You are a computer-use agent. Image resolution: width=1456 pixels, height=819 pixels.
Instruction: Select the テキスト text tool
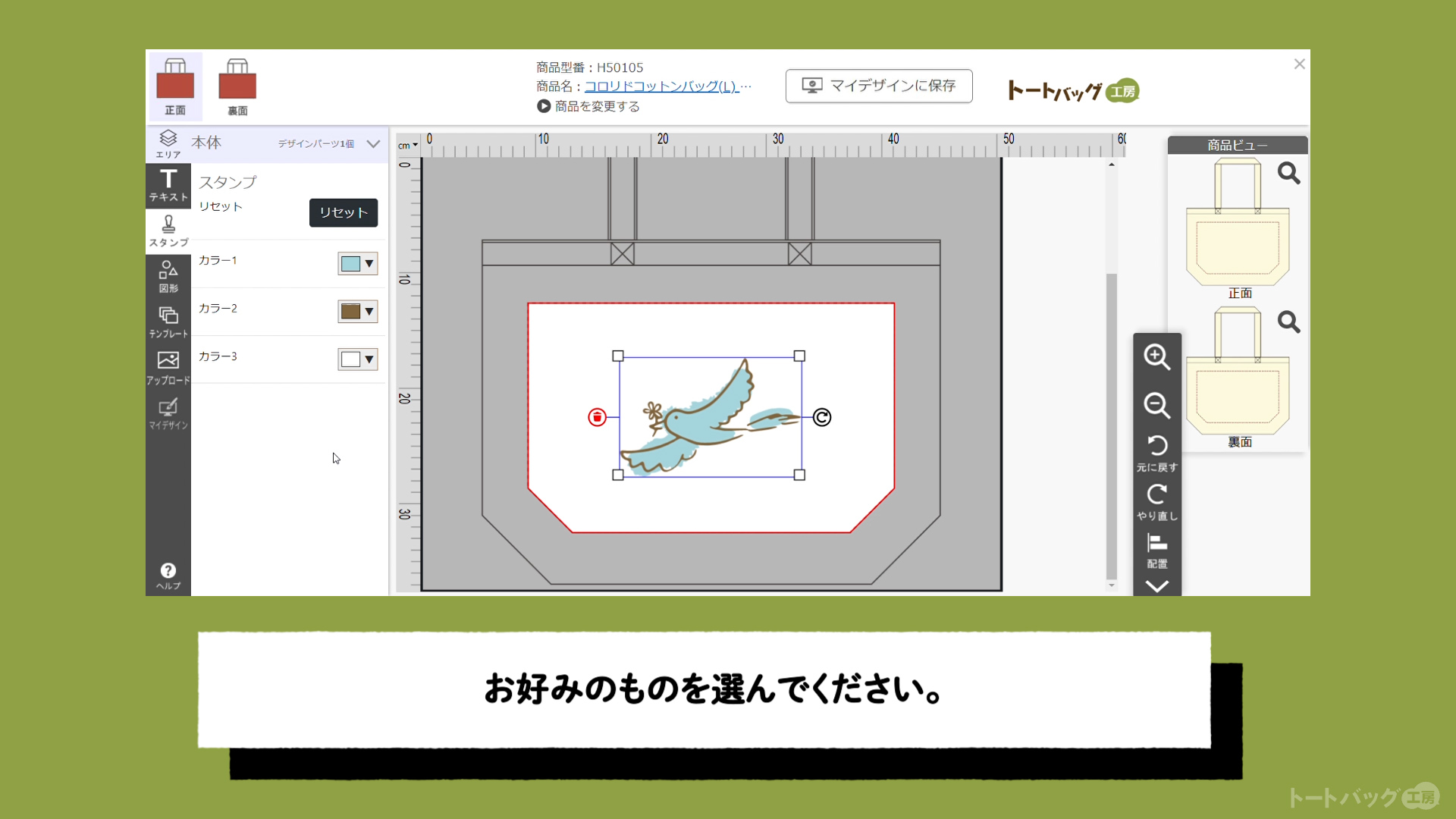tap(168, 185)
